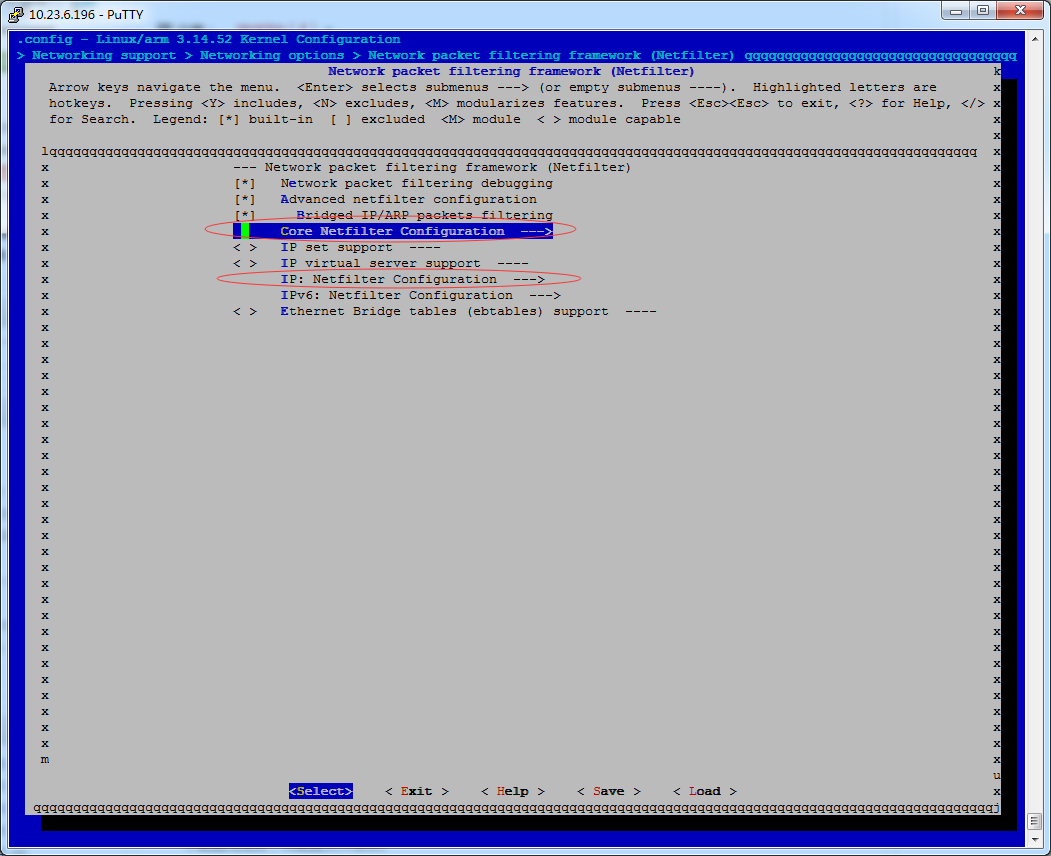Click the '--- Network packet filtering framework' header row
Viewport: 1051px width, 856px height.
[432, 168]
